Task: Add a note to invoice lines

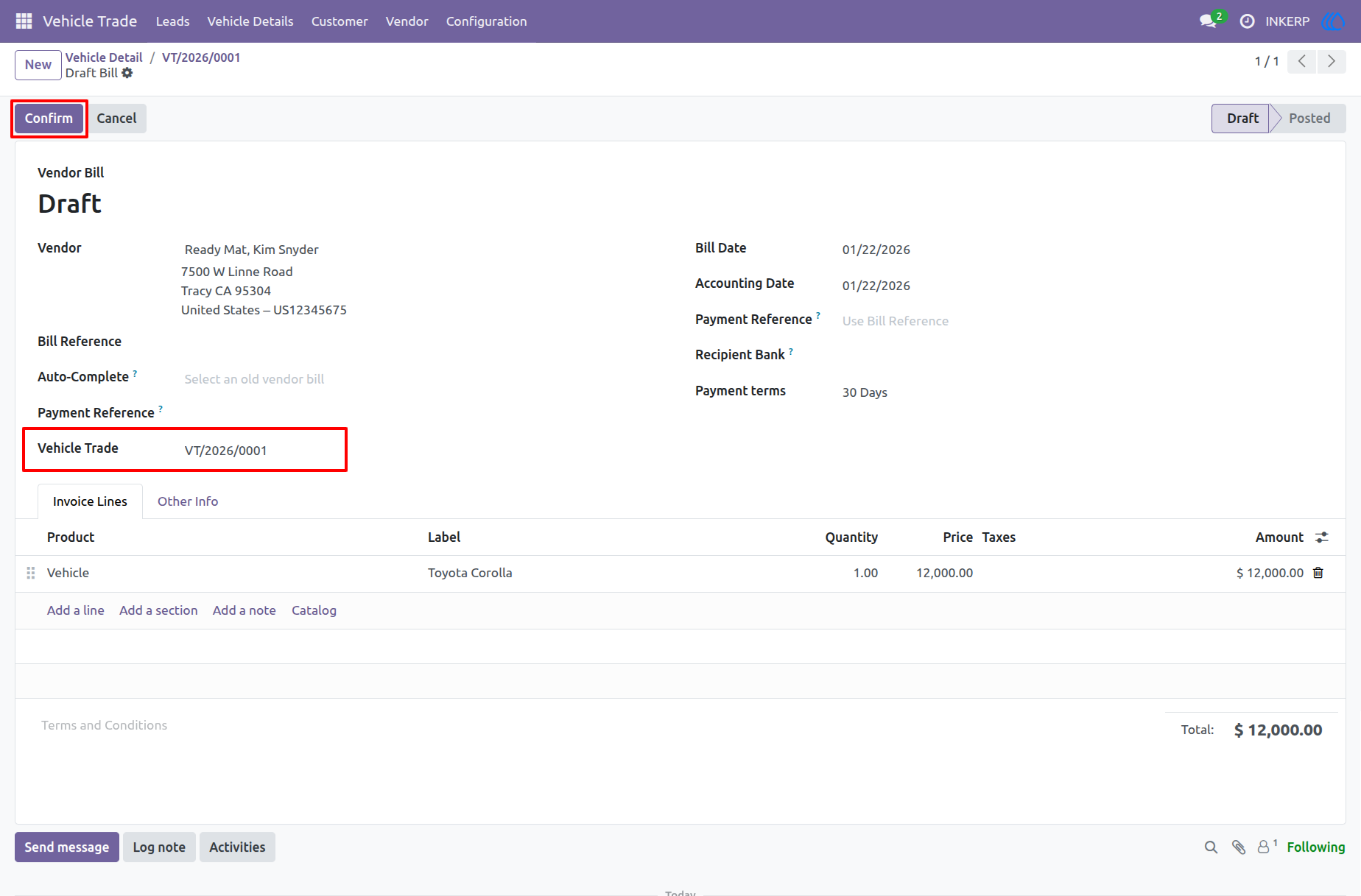Action: tap(245, 610)
